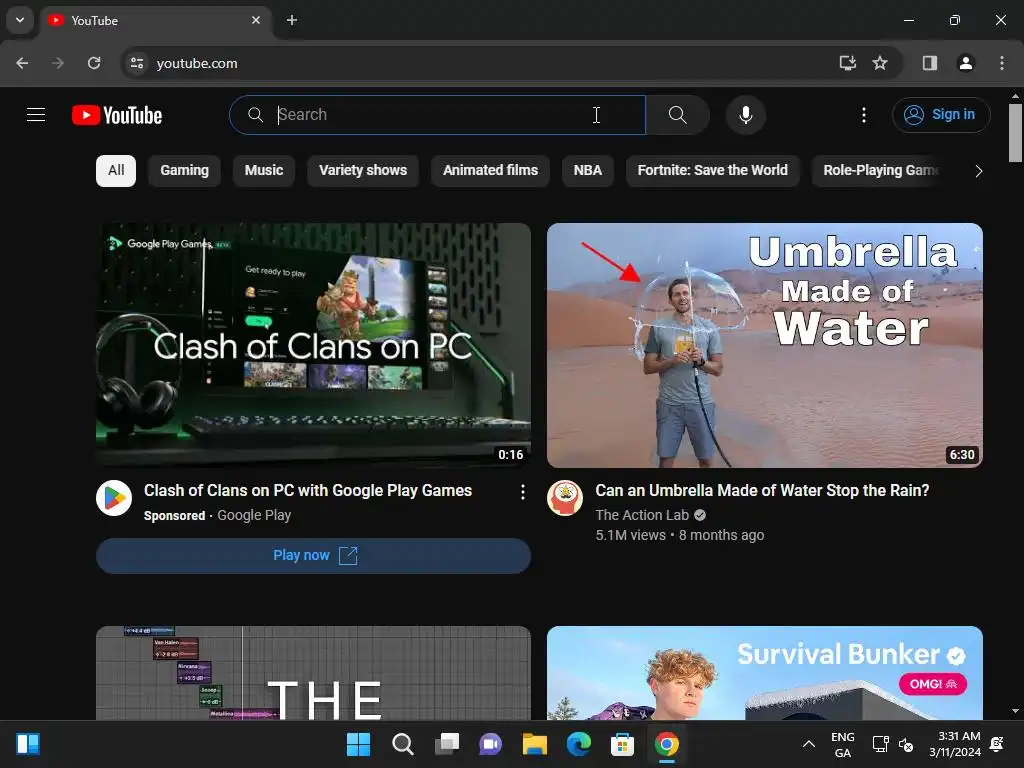Image resolution: width=1024 pixels, height=768 pixels.
Task: Open Microsoft Edge from taskbar
Action: pyautogui.click(x=579, y=744)
